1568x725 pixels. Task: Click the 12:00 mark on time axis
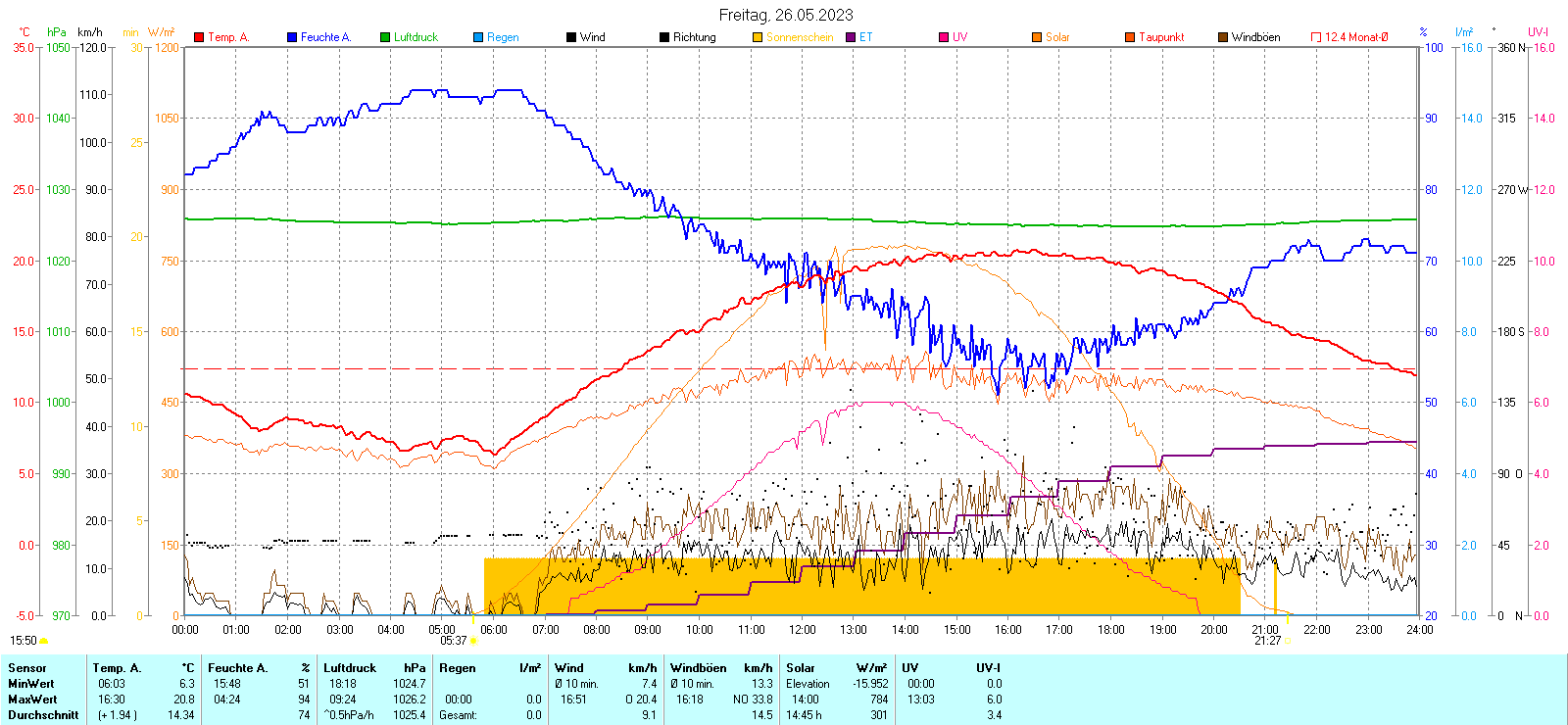(802, 630)
